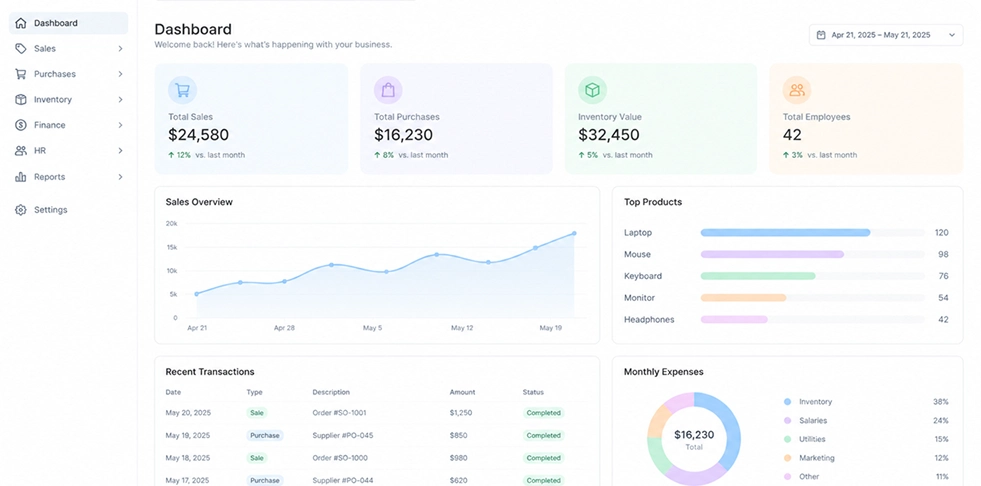981x486 pixels.
Task: Click the Purchase badge on May 19 row
Action: [x=265, y=435]
